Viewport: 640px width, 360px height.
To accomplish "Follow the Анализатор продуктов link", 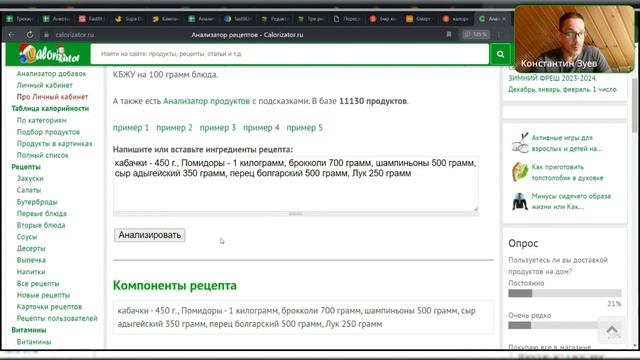I will [207, 101].
